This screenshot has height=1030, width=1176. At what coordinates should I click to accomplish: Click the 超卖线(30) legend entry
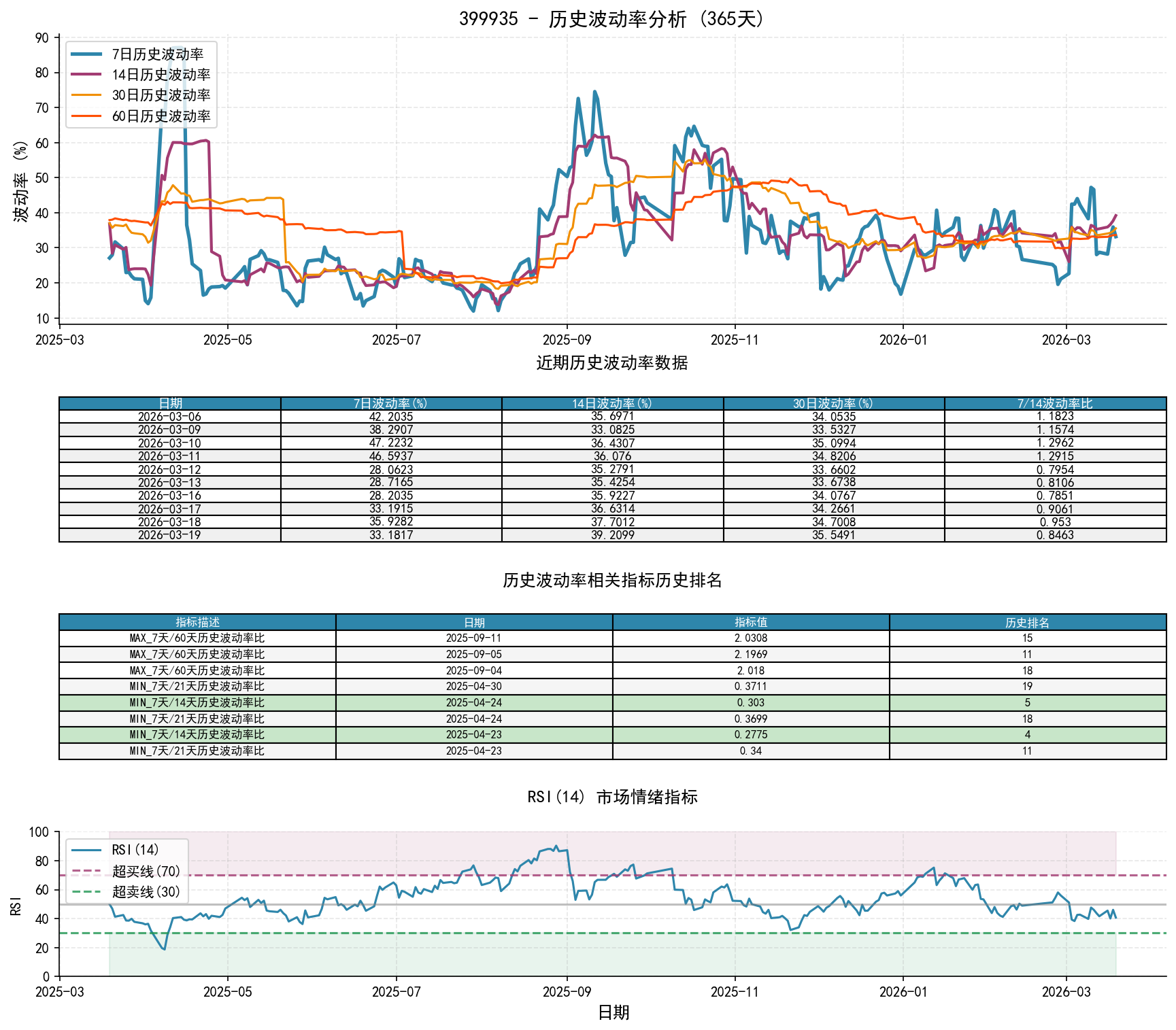[x=146, y=891]
